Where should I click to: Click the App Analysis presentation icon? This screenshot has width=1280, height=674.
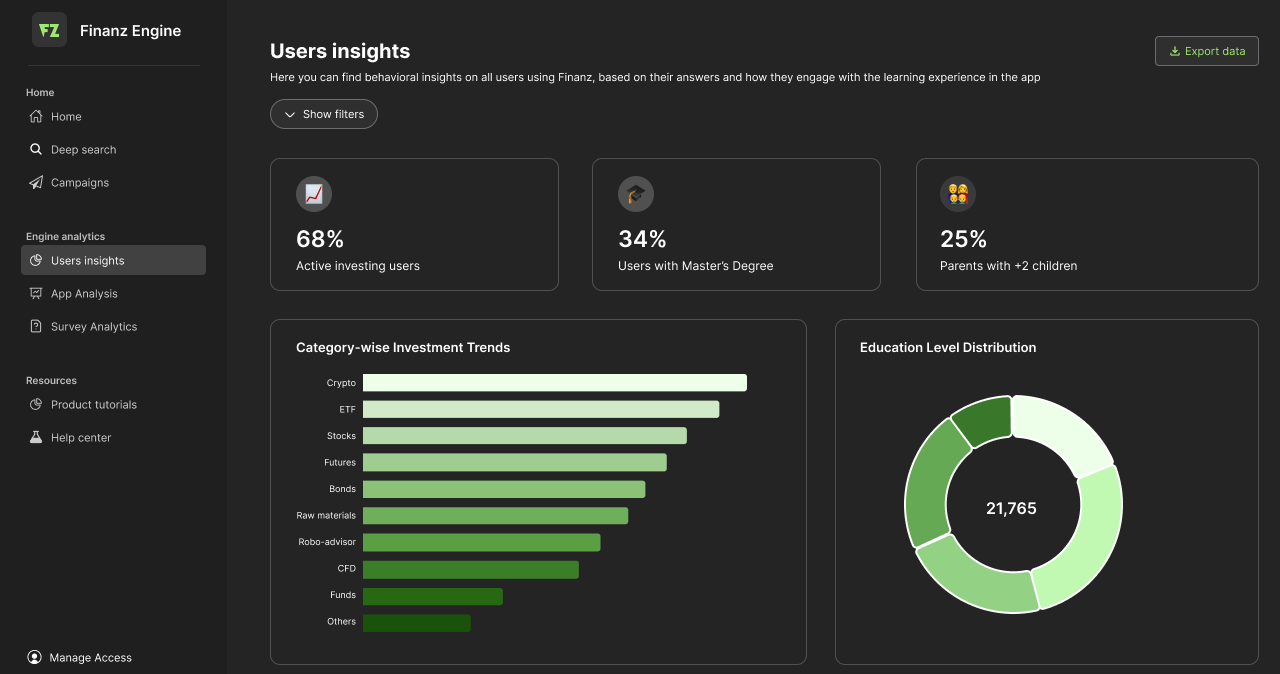[x=36, y=293]
